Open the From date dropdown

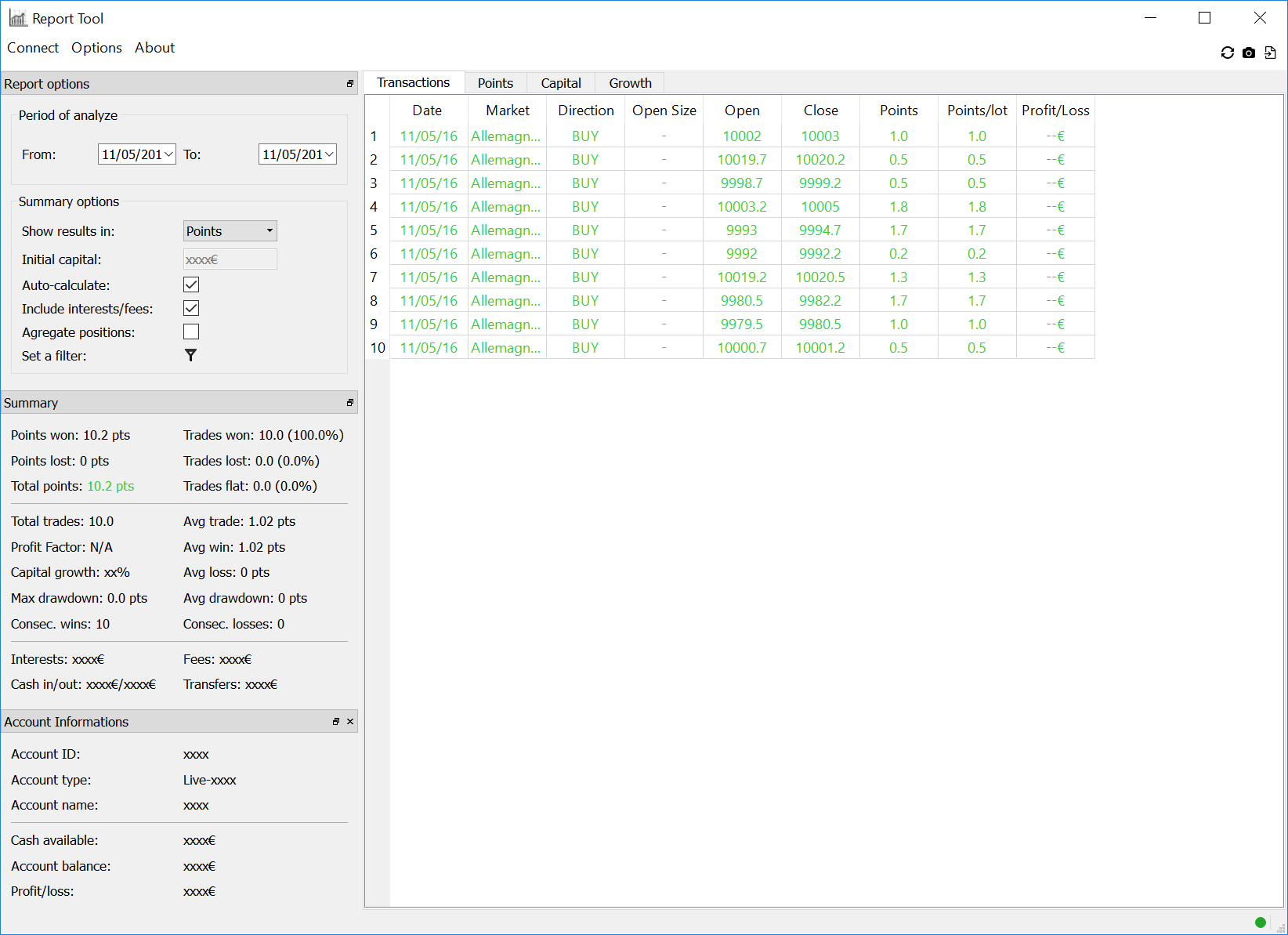click(x=168, y=154)
